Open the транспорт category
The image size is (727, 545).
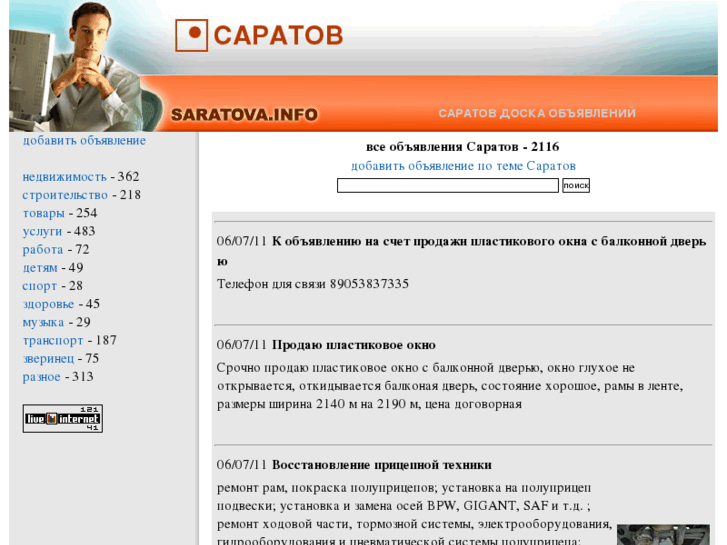click(x=53, y=340)
